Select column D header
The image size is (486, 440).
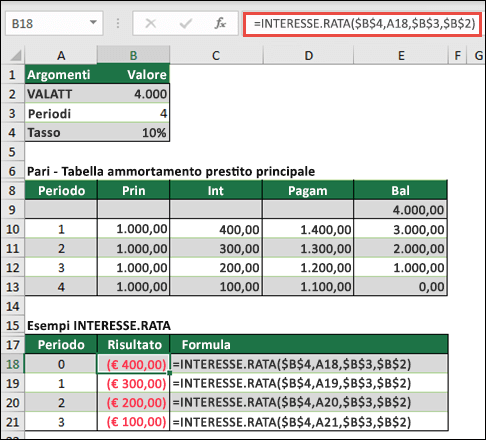tap(308, 55)
